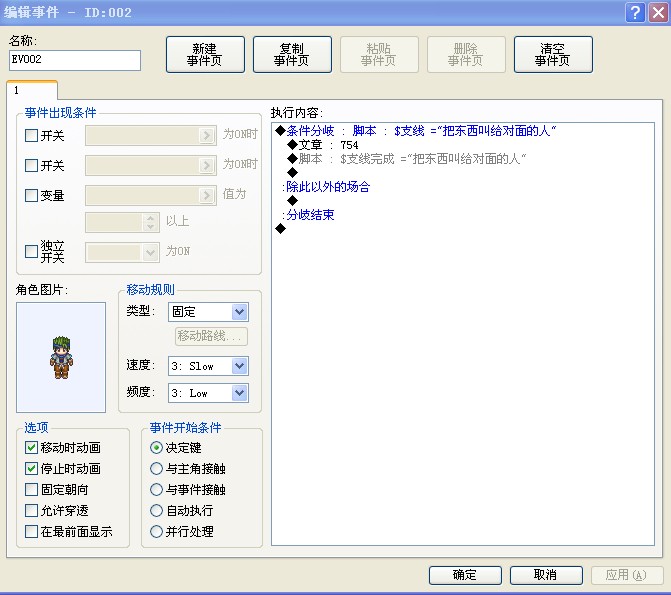671x595 pixels.
Task: Click the 新建事件页 button
Action: (205, 54)
